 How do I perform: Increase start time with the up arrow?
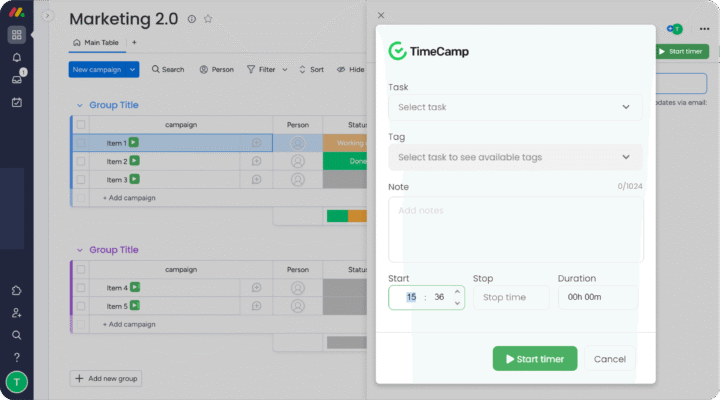pyautogui.click(x=457, y=292)
